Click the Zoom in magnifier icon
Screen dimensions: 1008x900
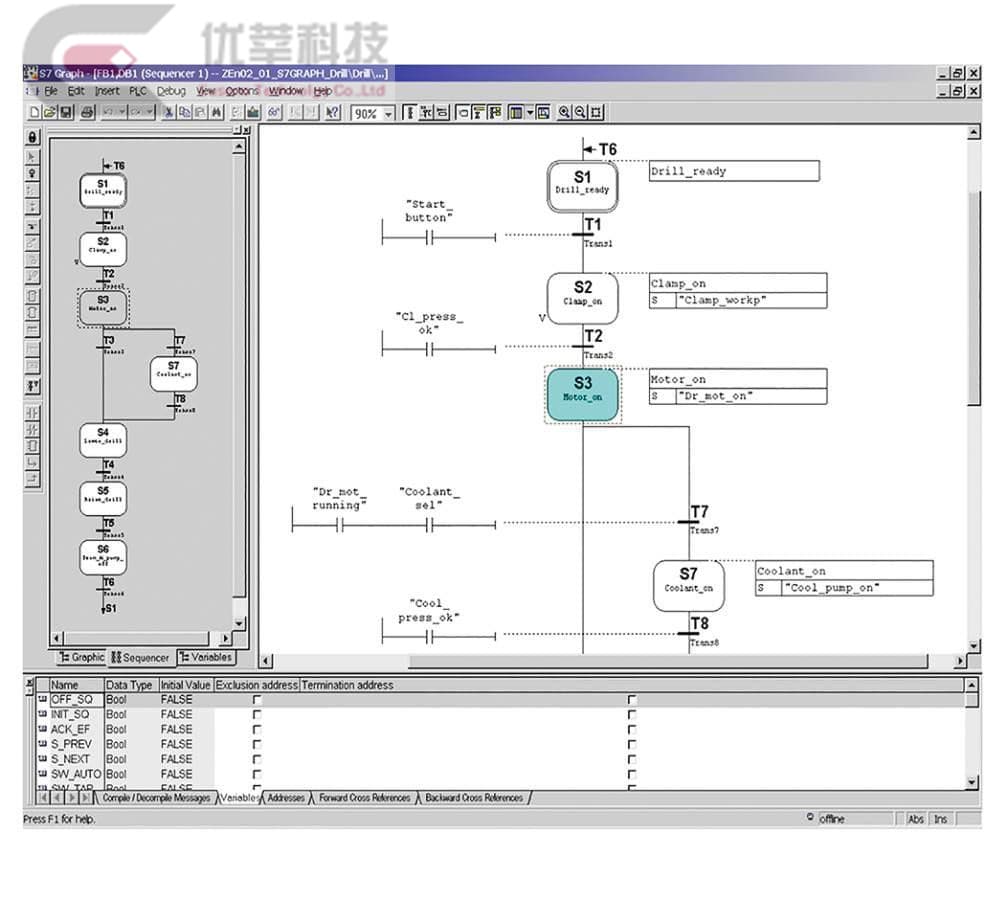tap(564, 113)
